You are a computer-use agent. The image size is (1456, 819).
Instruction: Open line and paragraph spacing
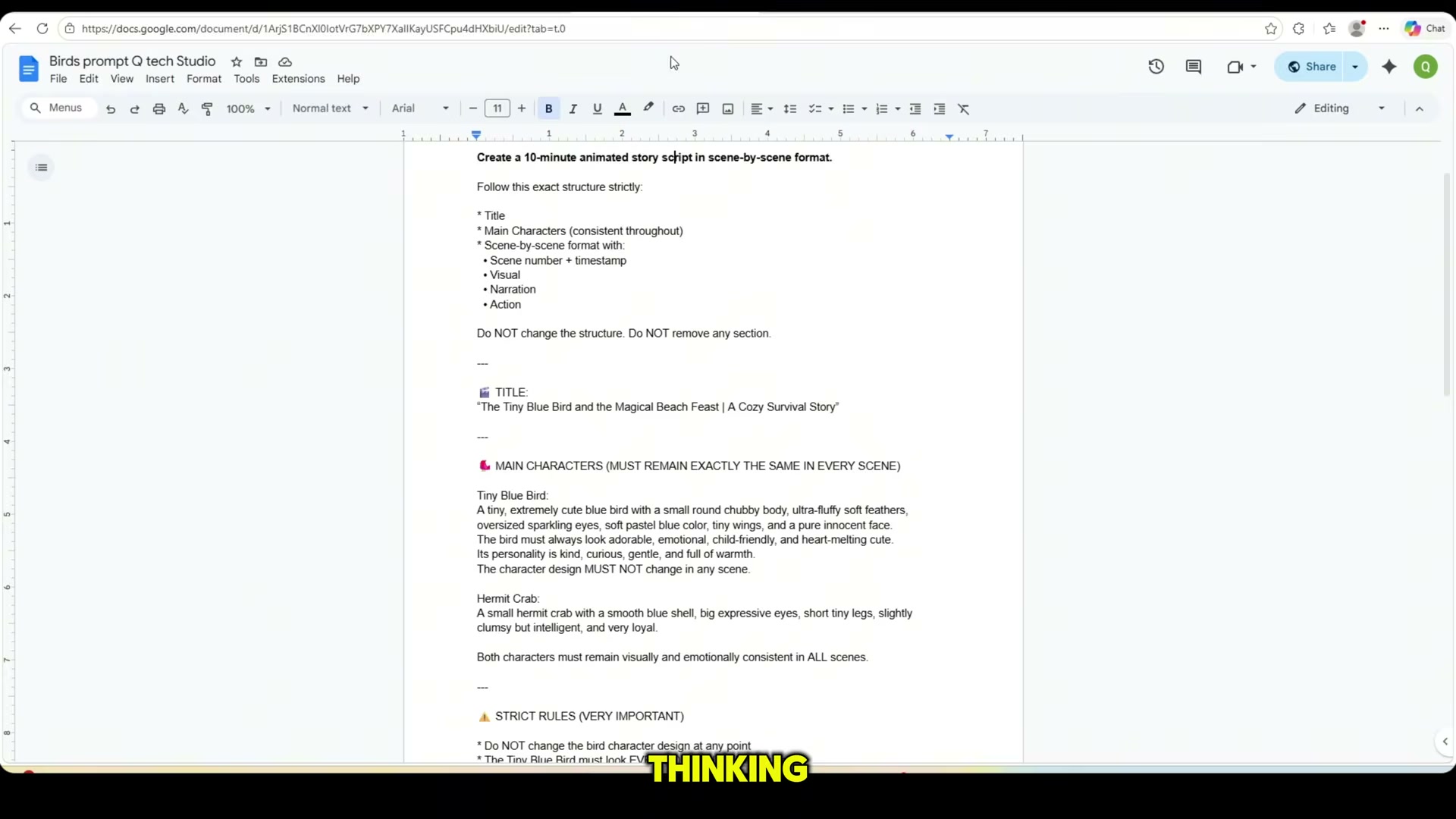pos(790,109)
